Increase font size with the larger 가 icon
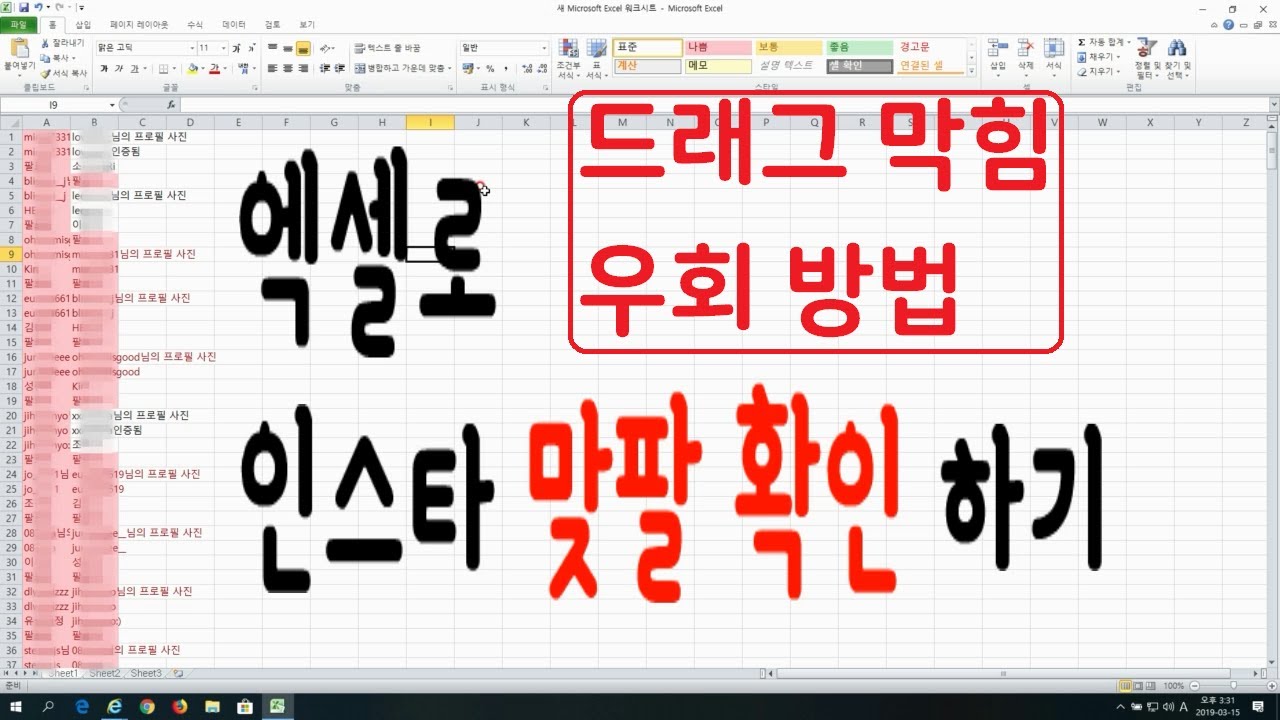 click(x=237, y=48)
